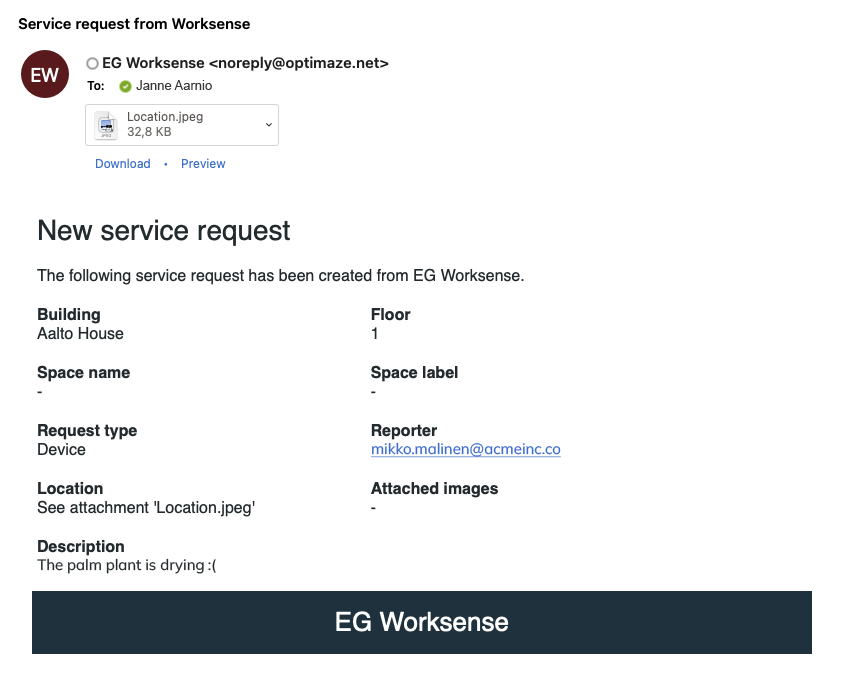Viewport: 847px width, 691px height.
Task: Click the dark EG Worksense footer banner
Action: 421,622
